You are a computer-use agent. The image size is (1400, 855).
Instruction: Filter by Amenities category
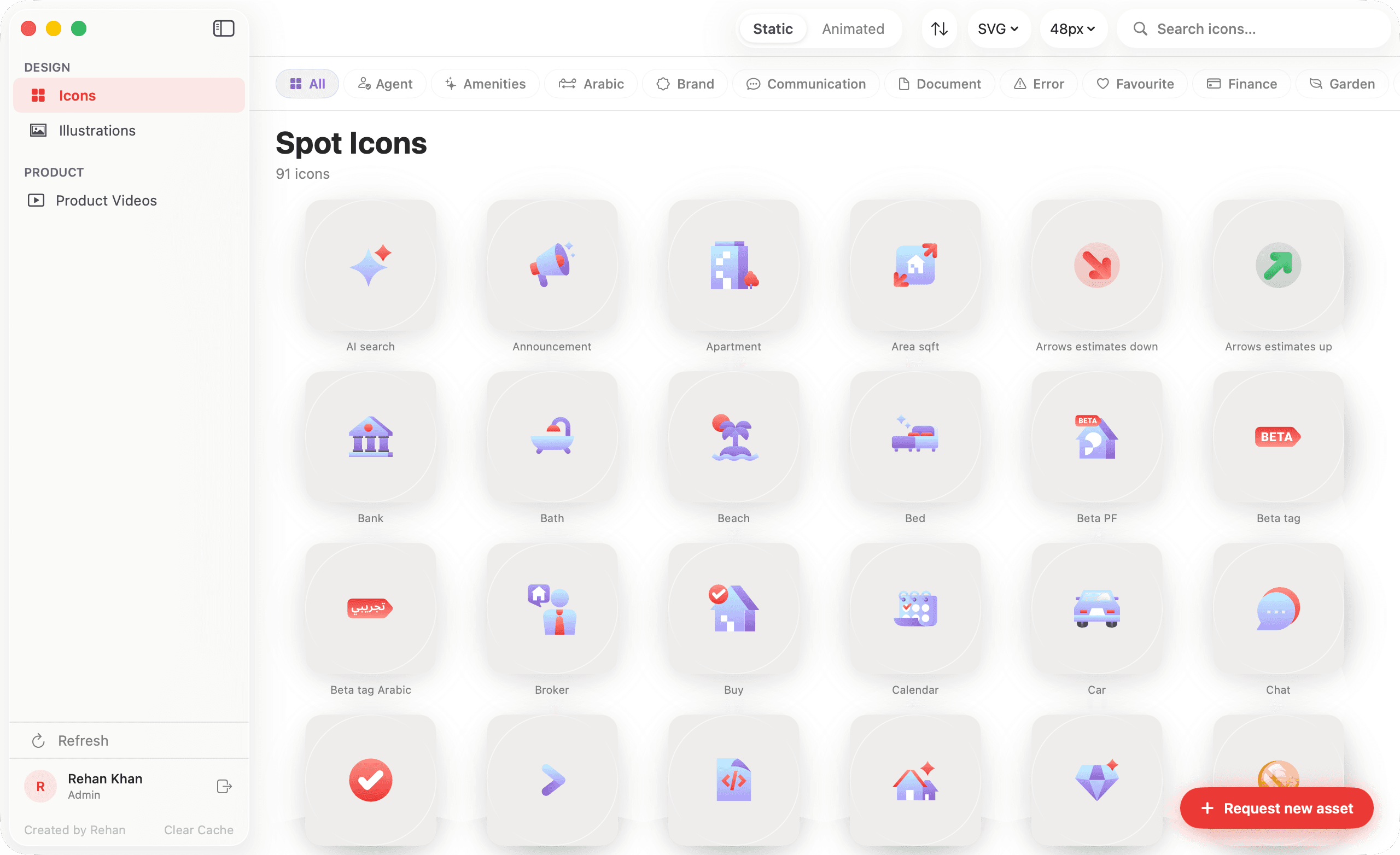click(x=485, y=84)
